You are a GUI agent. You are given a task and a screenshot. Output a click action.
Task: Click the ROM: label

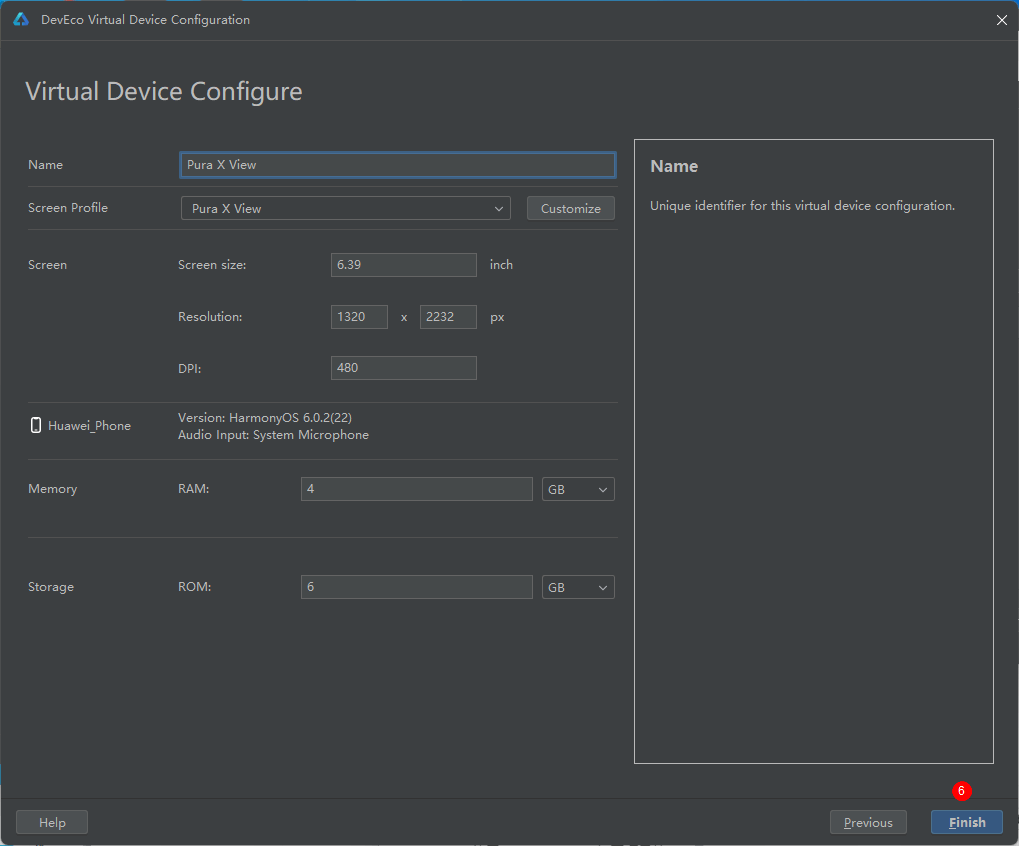pyautogui.click(x=195, y=587)
